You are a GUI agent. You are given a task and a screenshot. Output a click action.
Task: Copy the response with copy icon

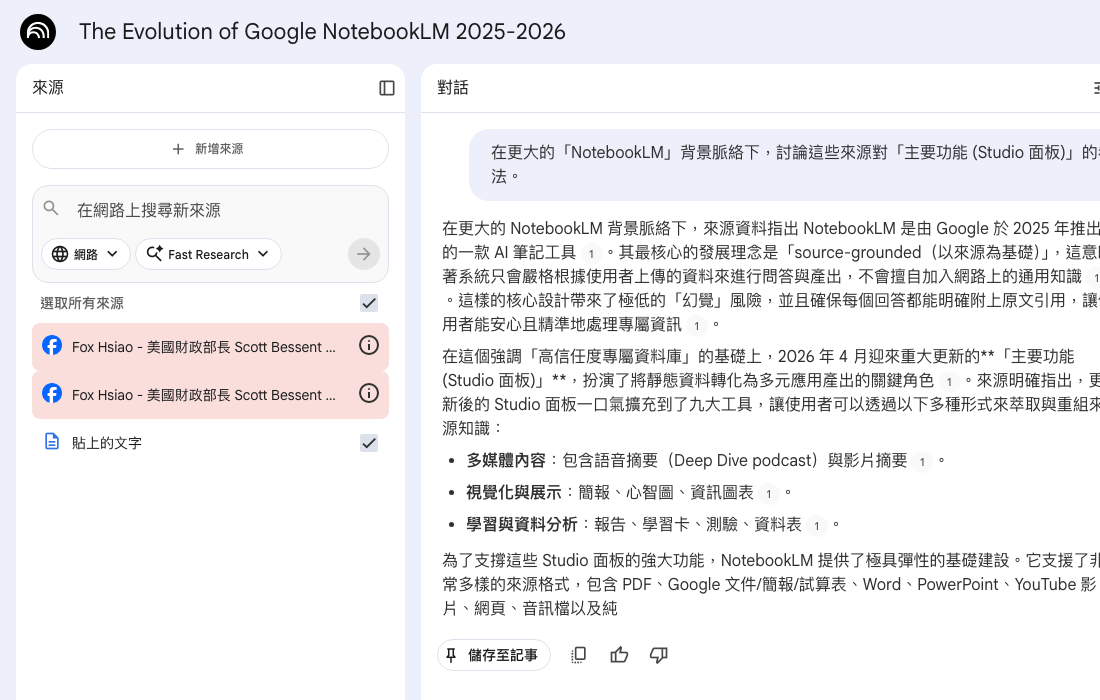[578, 655]
